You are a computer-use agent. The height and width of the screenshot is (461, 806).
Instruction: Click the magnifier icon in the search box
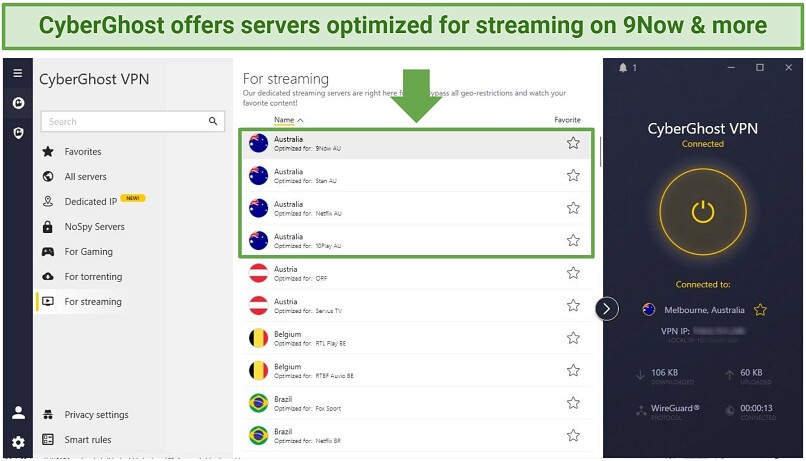coord(213,121)
